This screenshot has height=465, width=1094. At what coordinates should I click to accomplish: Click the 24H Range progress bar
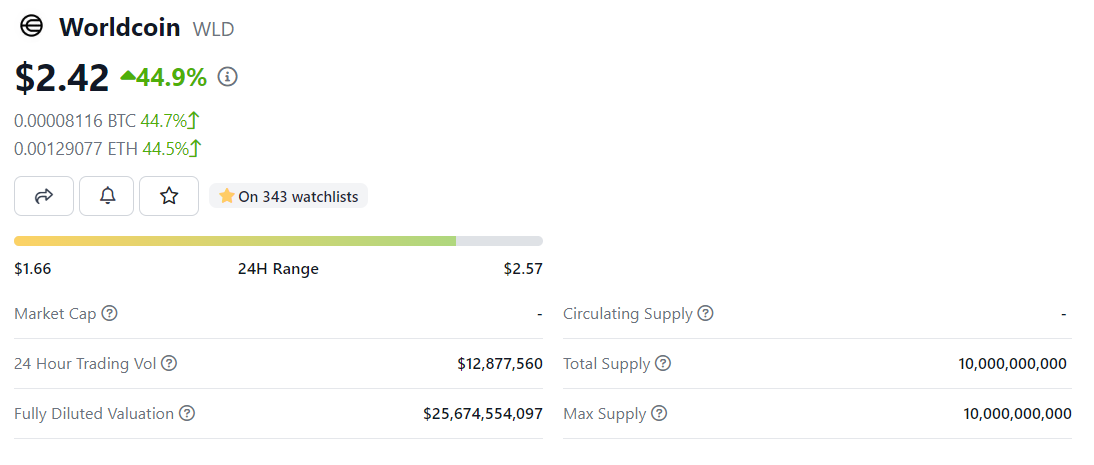(x=278, y=241)
